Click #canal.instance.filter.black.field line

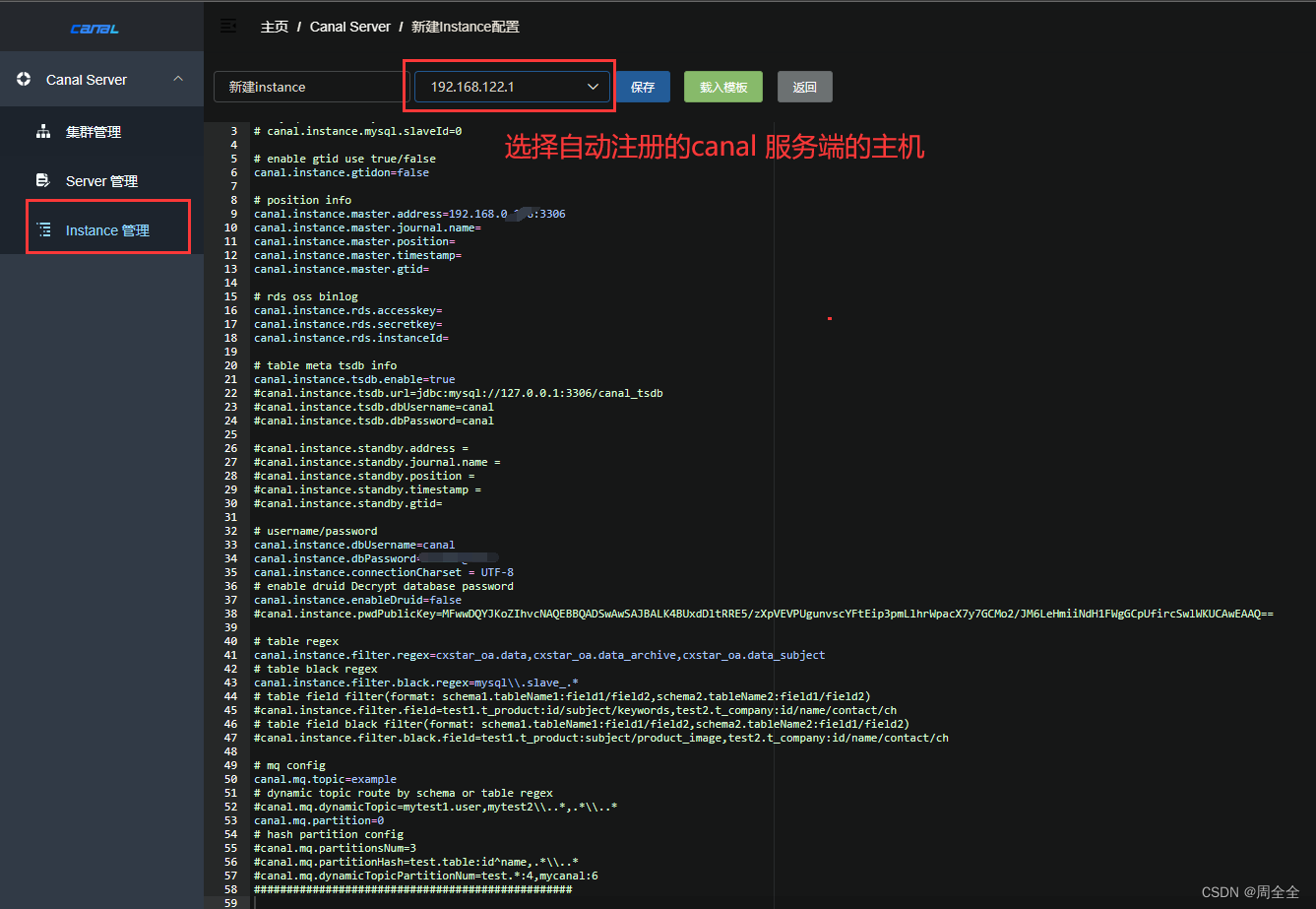click(601, 738)
